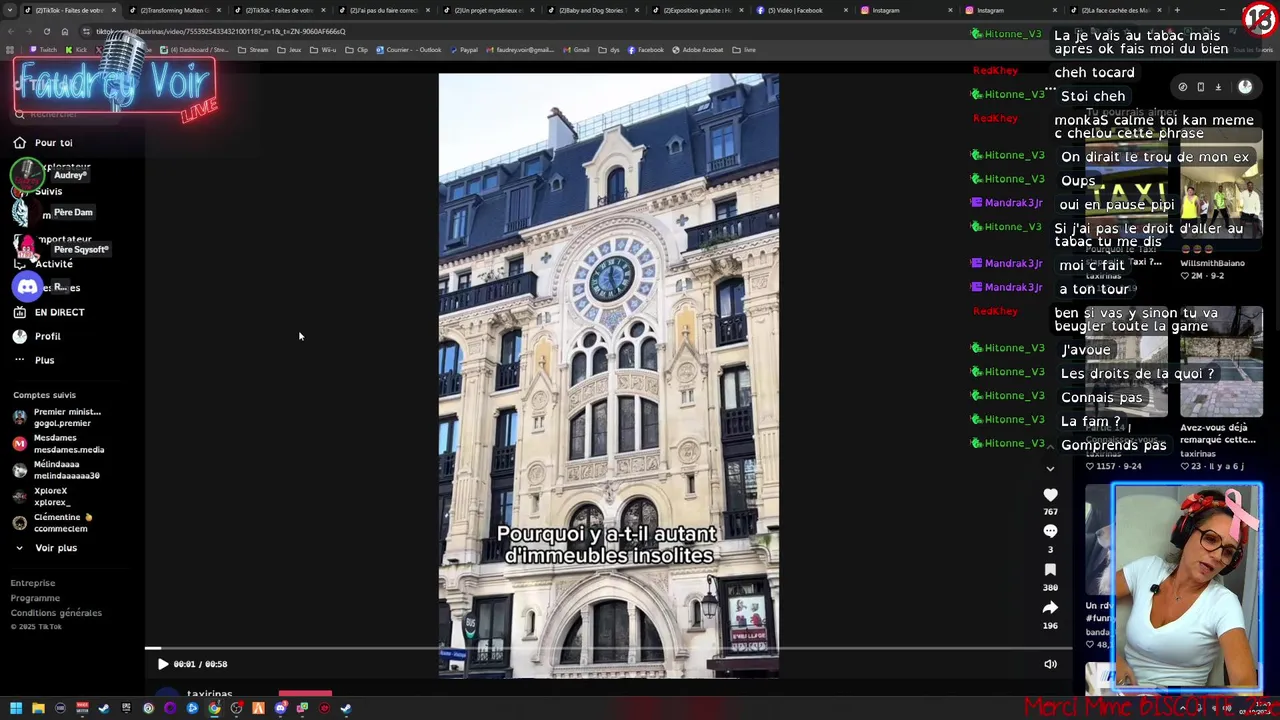Go to next video with down chevron
Image resolution: width=1280 pixels, height=720 pixels.
click(1050, 468)
